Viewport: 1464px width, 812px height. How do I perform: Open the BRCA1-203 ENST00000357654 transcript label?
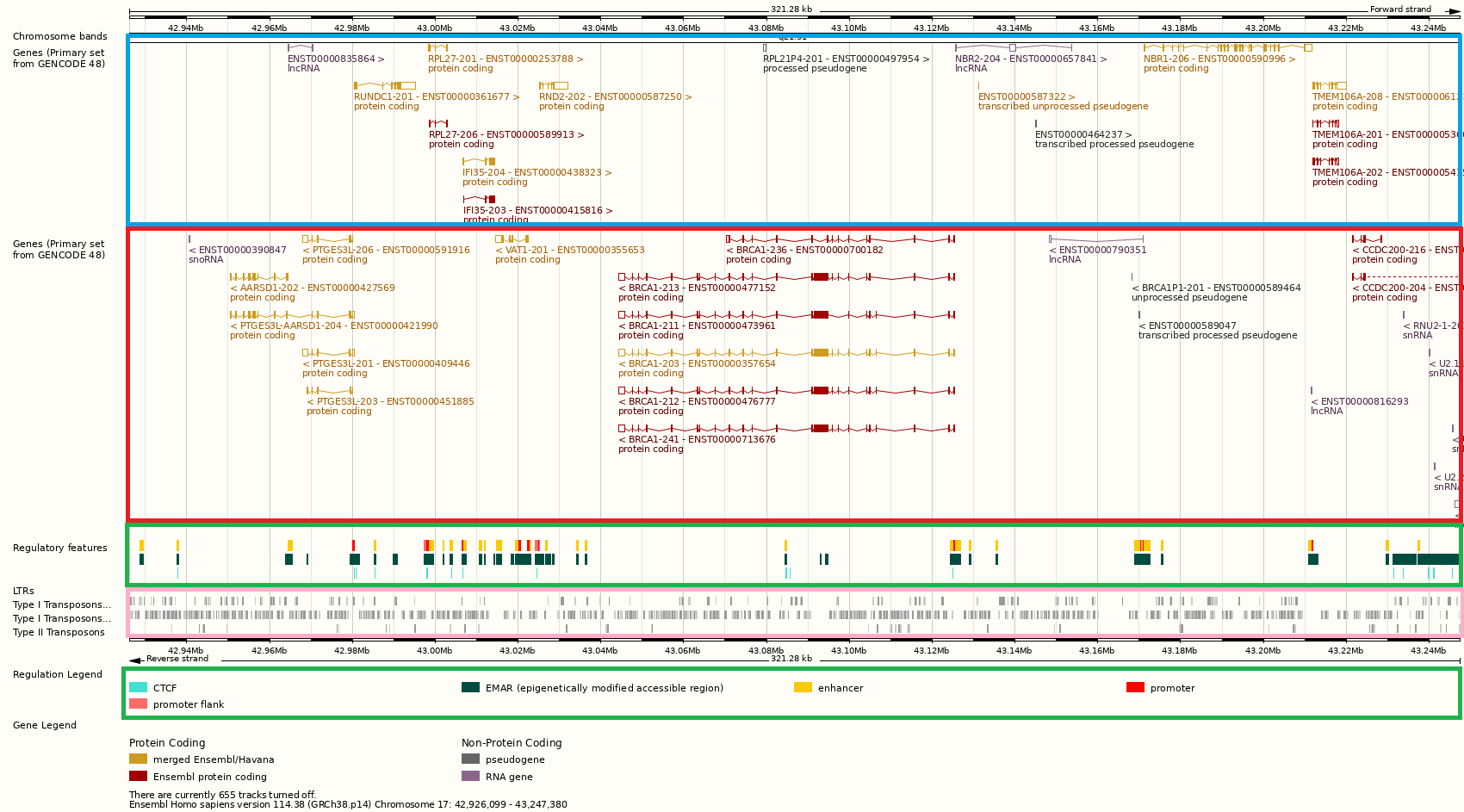(697, 363)
